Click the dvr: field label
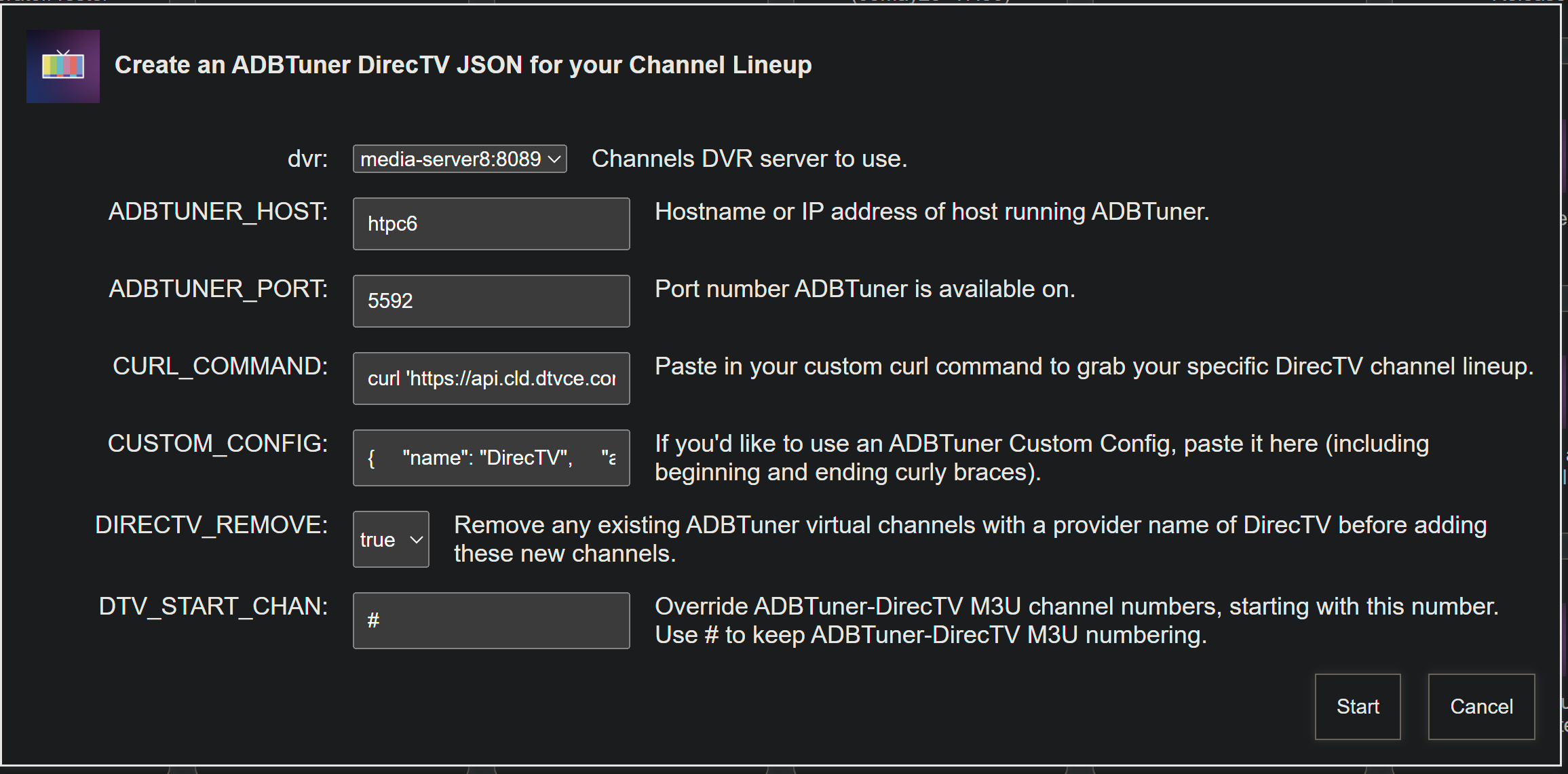Image resolution: width=1568 pixels, height=774 pixels. pos(307,159)
